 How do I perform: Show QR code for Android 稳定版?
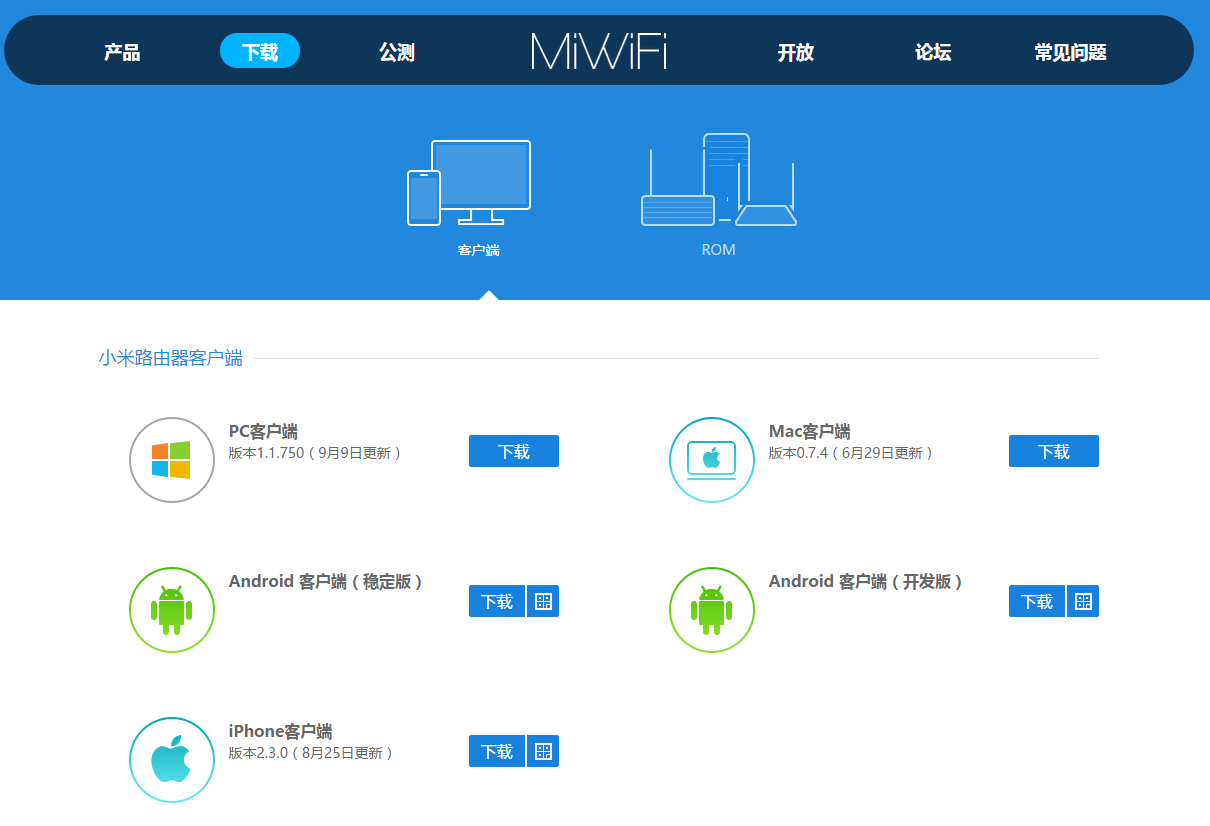point(543,601)
